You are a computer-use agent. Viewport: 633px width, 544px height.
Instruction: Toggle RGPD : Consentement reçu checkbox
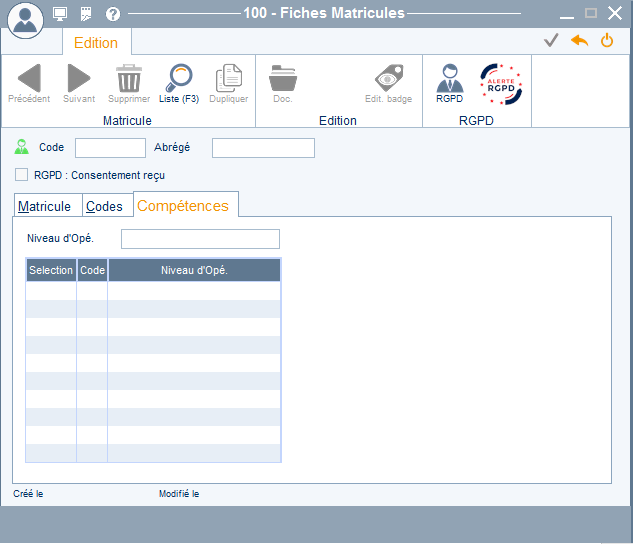(21, 175)
